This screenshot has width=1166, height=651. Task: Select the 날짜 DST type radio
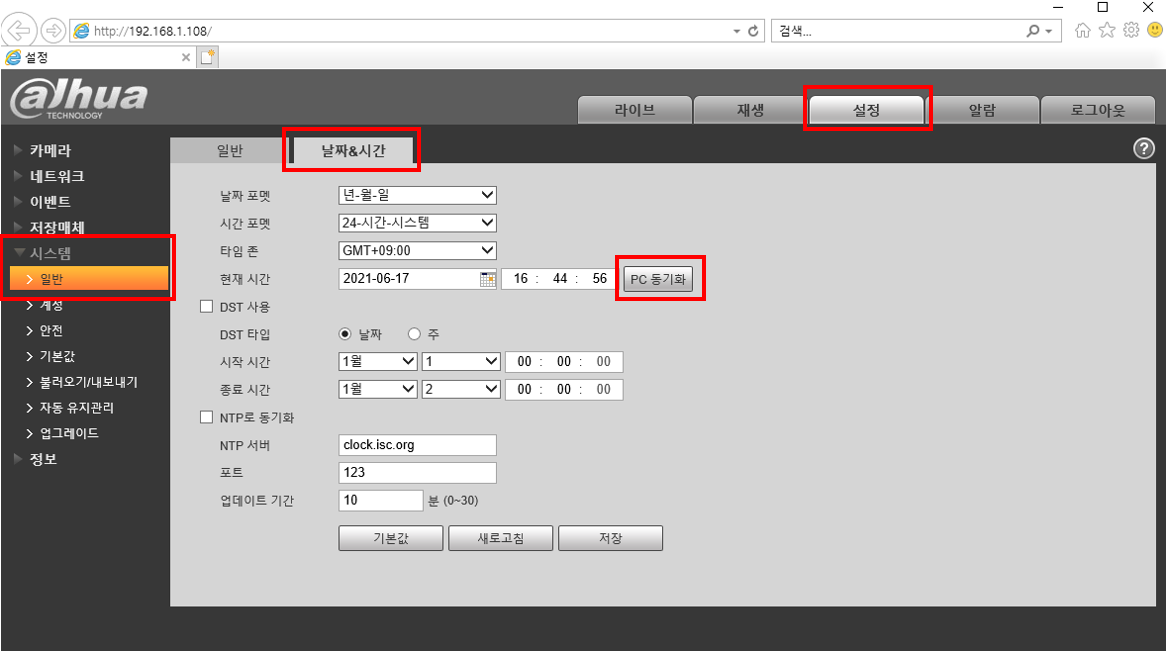click(344, 334)
